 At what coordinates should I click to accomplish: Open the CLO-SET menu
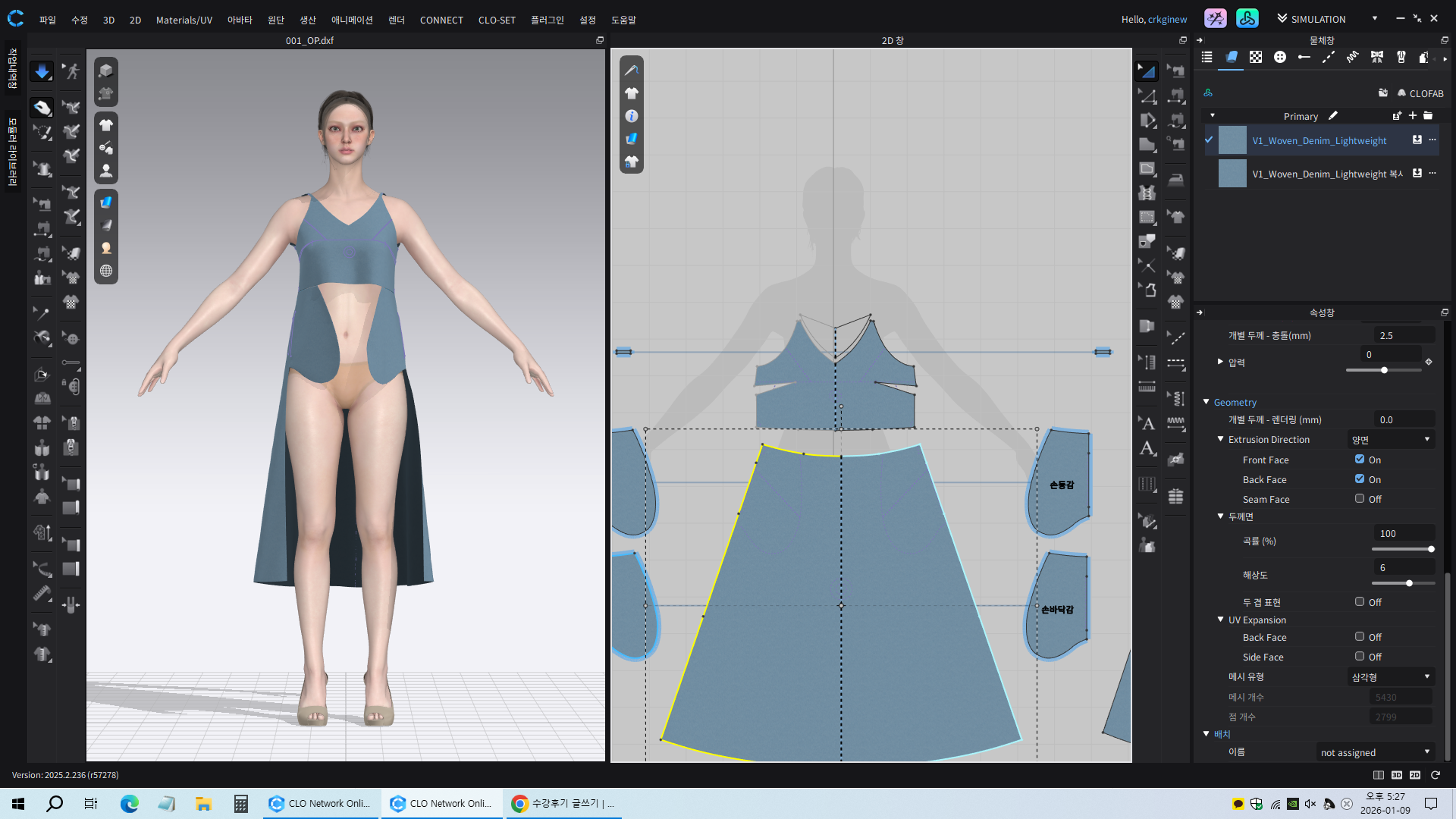coord(497,20)
